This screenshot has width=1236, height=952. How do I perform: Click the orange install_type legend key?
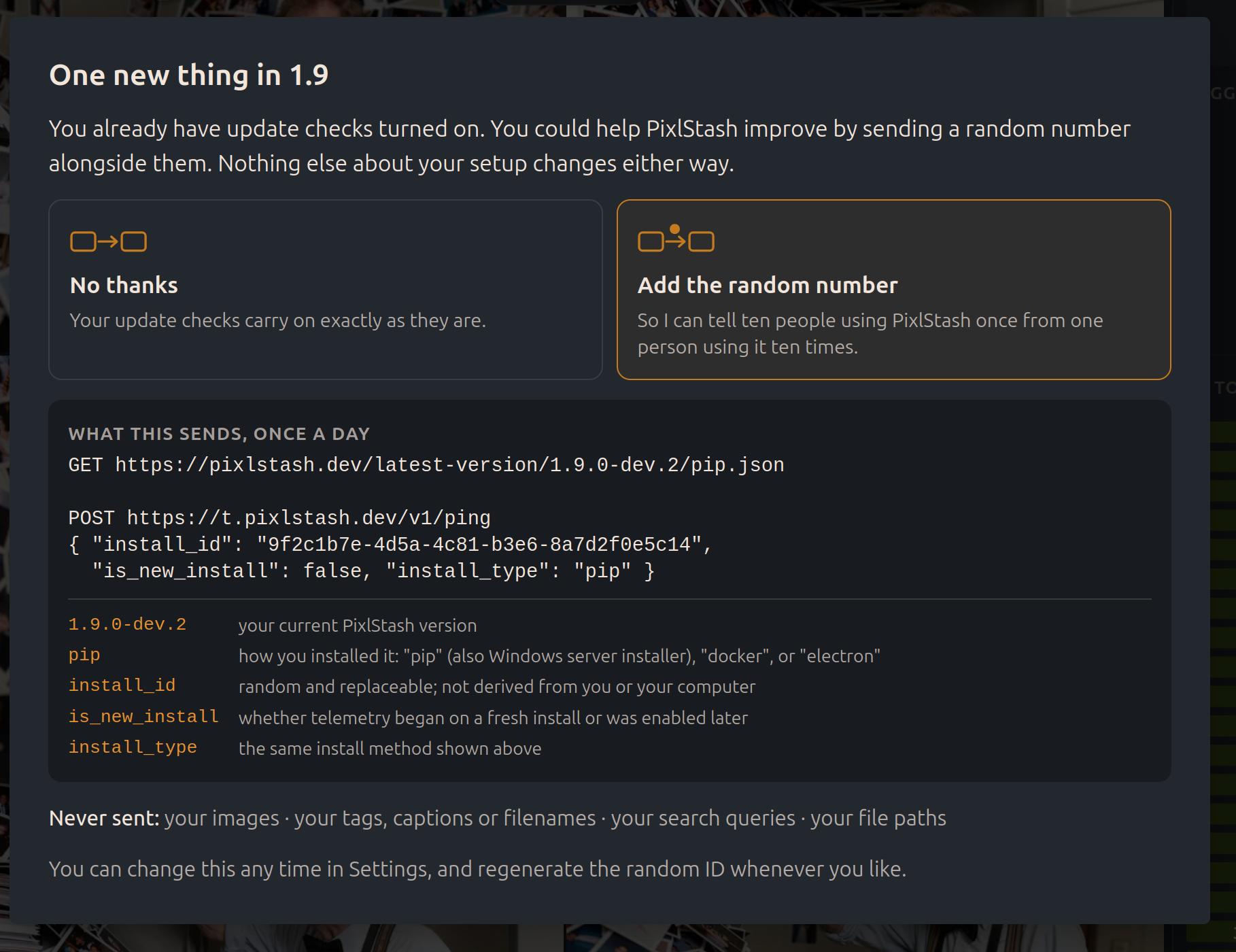click(133, 747)
